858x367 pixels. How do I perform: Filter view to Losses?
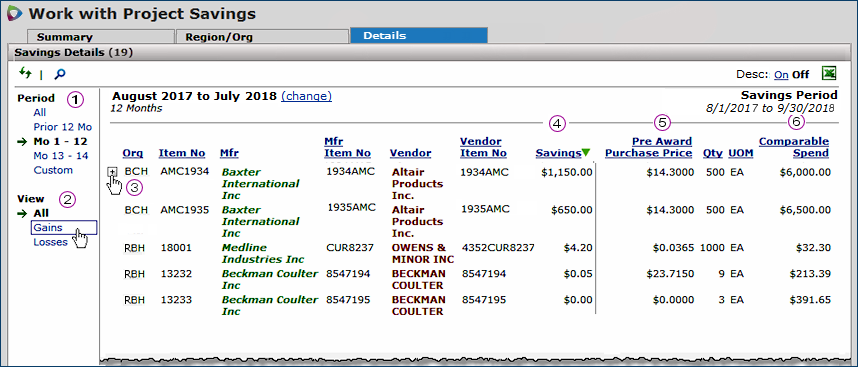tap(50, 242)
